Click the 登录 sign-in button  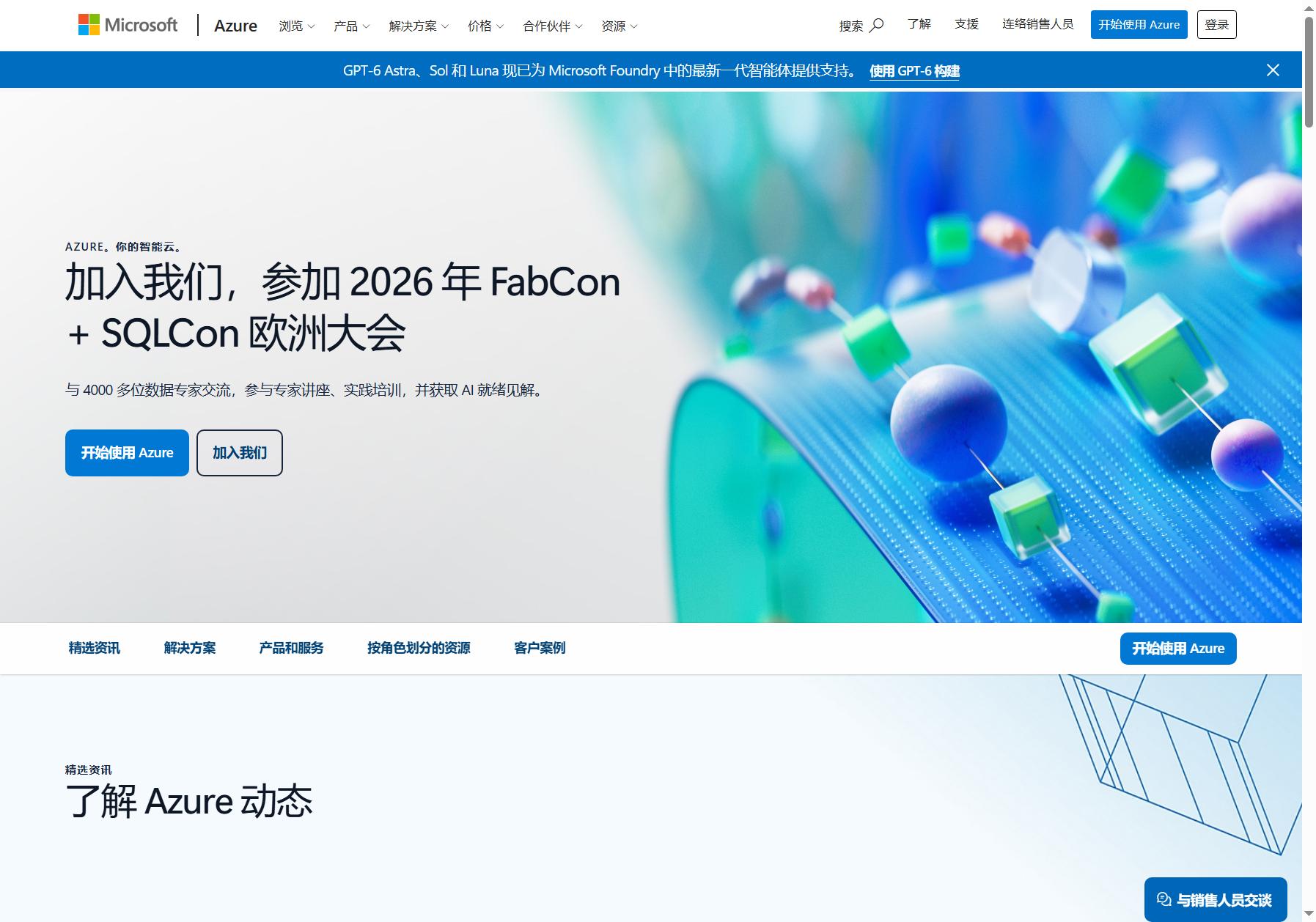tap(1216, 25)
